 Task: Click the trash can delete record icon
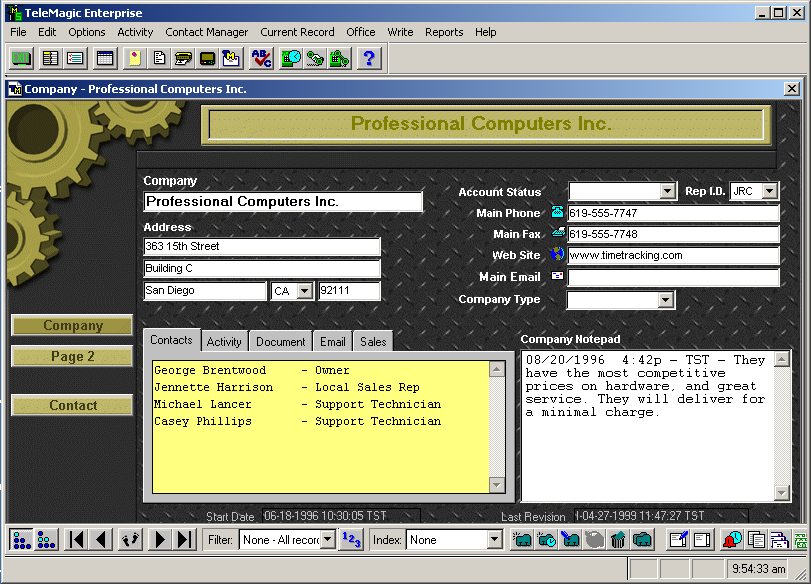618,540
